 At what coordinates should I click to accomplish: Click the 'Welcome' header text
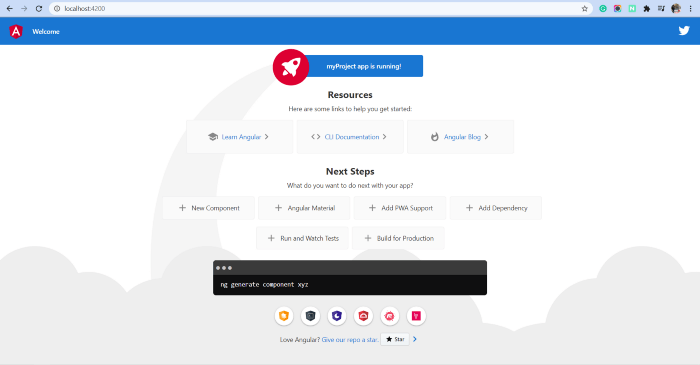tap(46, 31)
